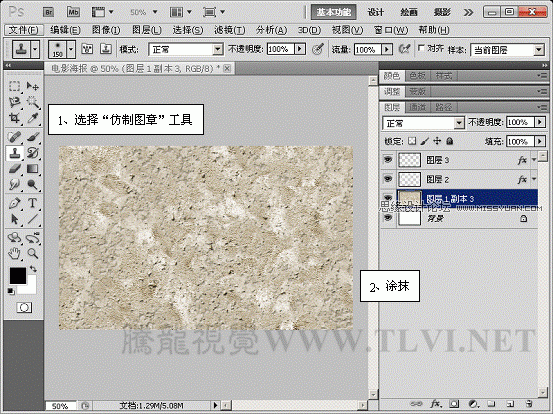This screenshot has height=414, width=553.
Task: Toggle lock layer position
Action: (437, 141)
